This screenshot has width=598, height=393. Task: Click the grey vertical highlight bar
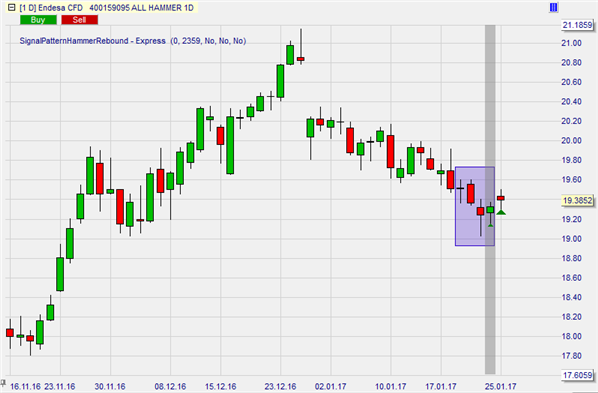490,200
